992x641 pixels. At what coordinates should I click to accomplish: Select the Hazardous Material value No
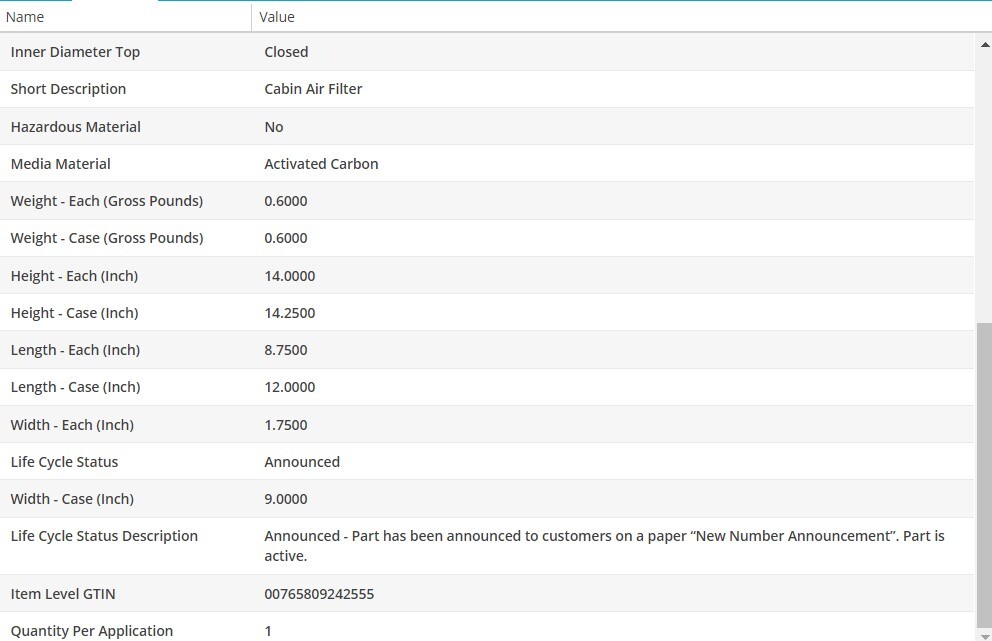pos(274,127)
